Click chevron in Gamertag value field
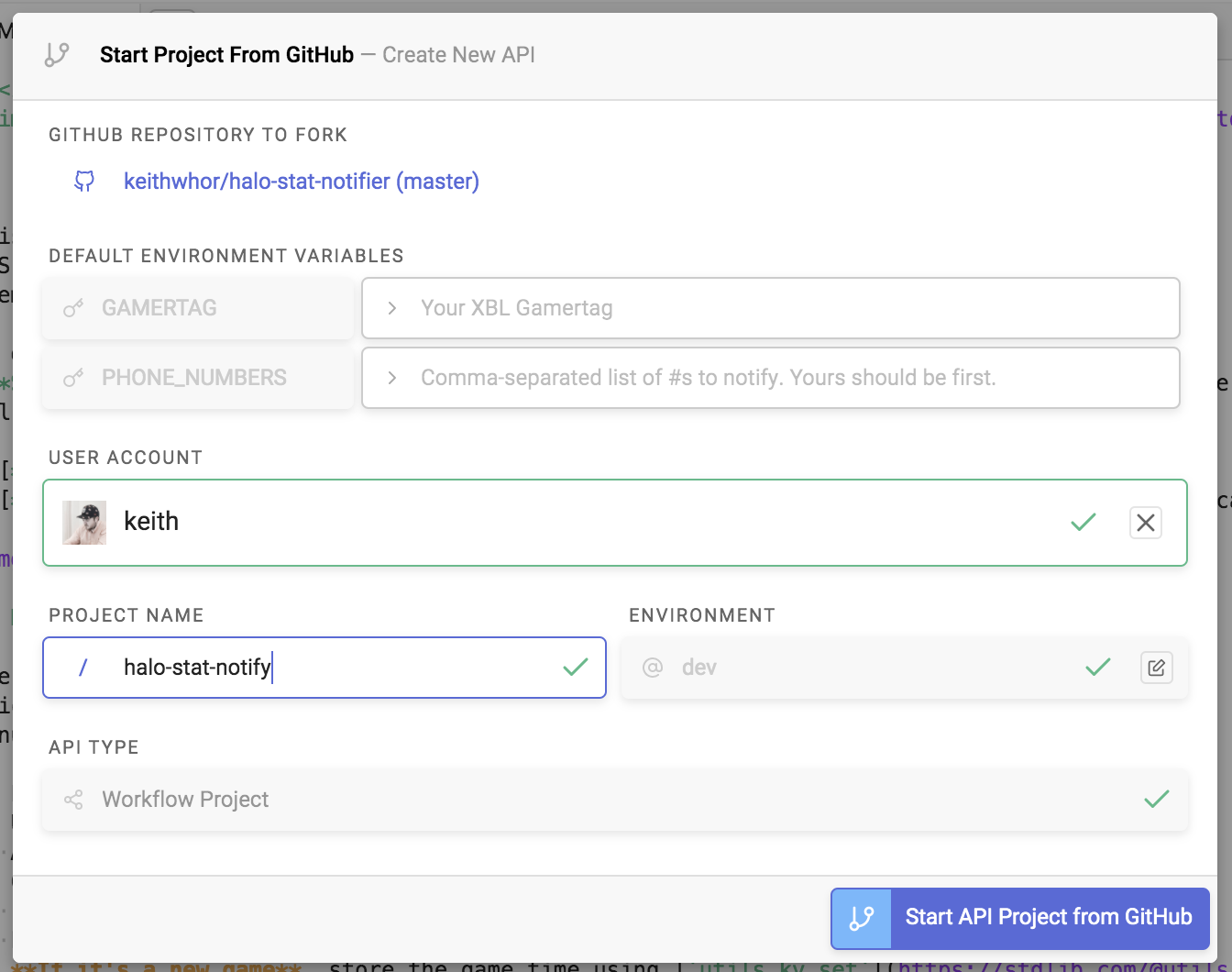This screenshot has height=972, width=1232. 392,308
